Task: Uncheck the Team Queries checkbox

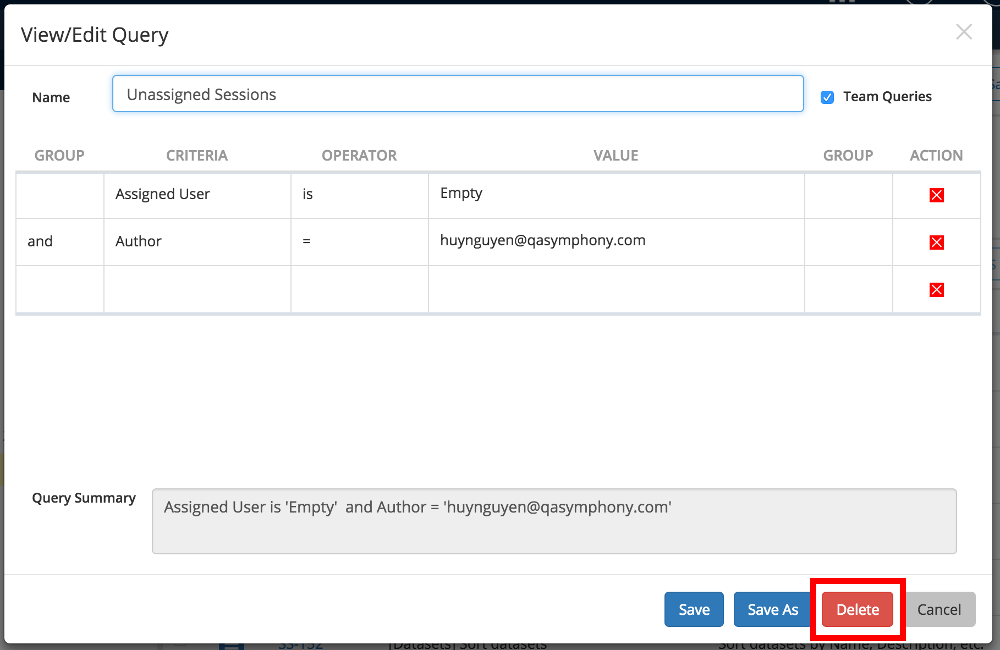Action: tap(827, 97)
